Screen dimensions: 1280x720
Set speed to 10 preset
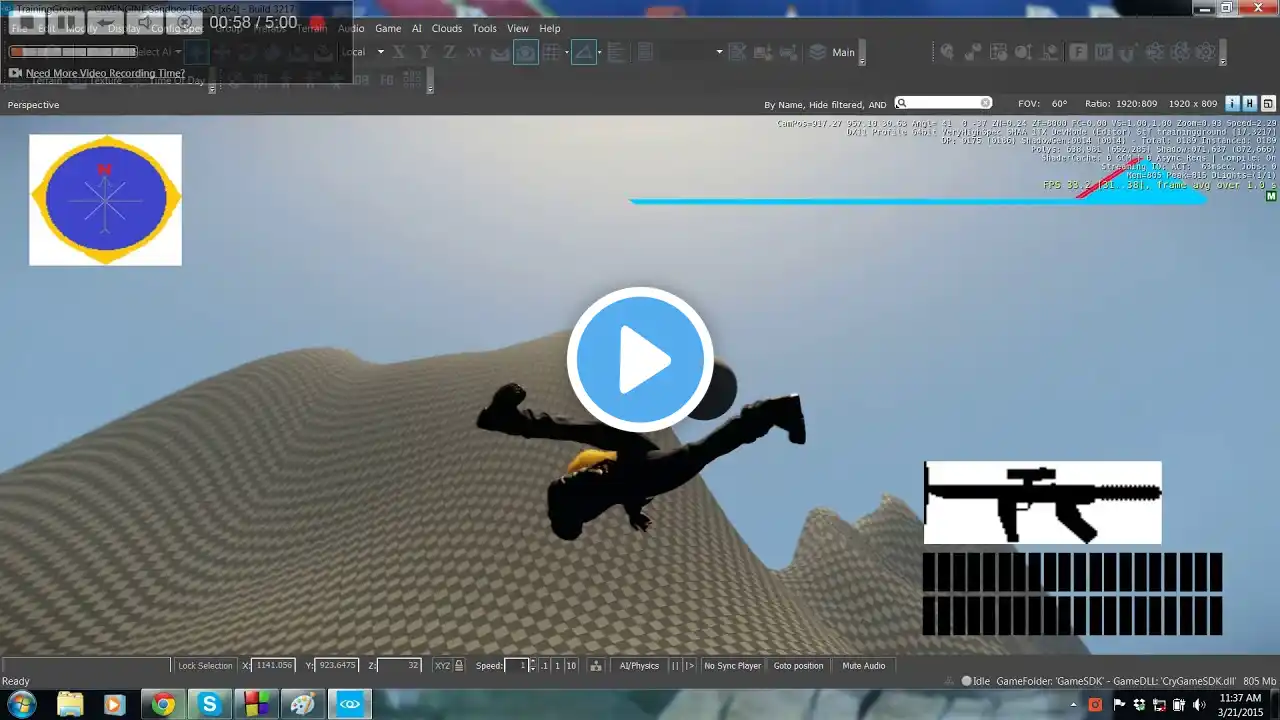(571, 665)
